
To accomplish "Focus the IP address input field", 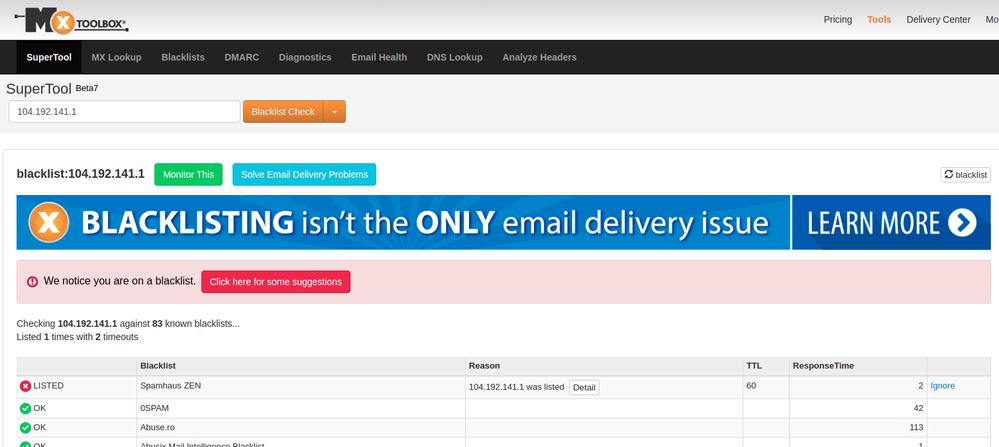I will pos(124,111).
